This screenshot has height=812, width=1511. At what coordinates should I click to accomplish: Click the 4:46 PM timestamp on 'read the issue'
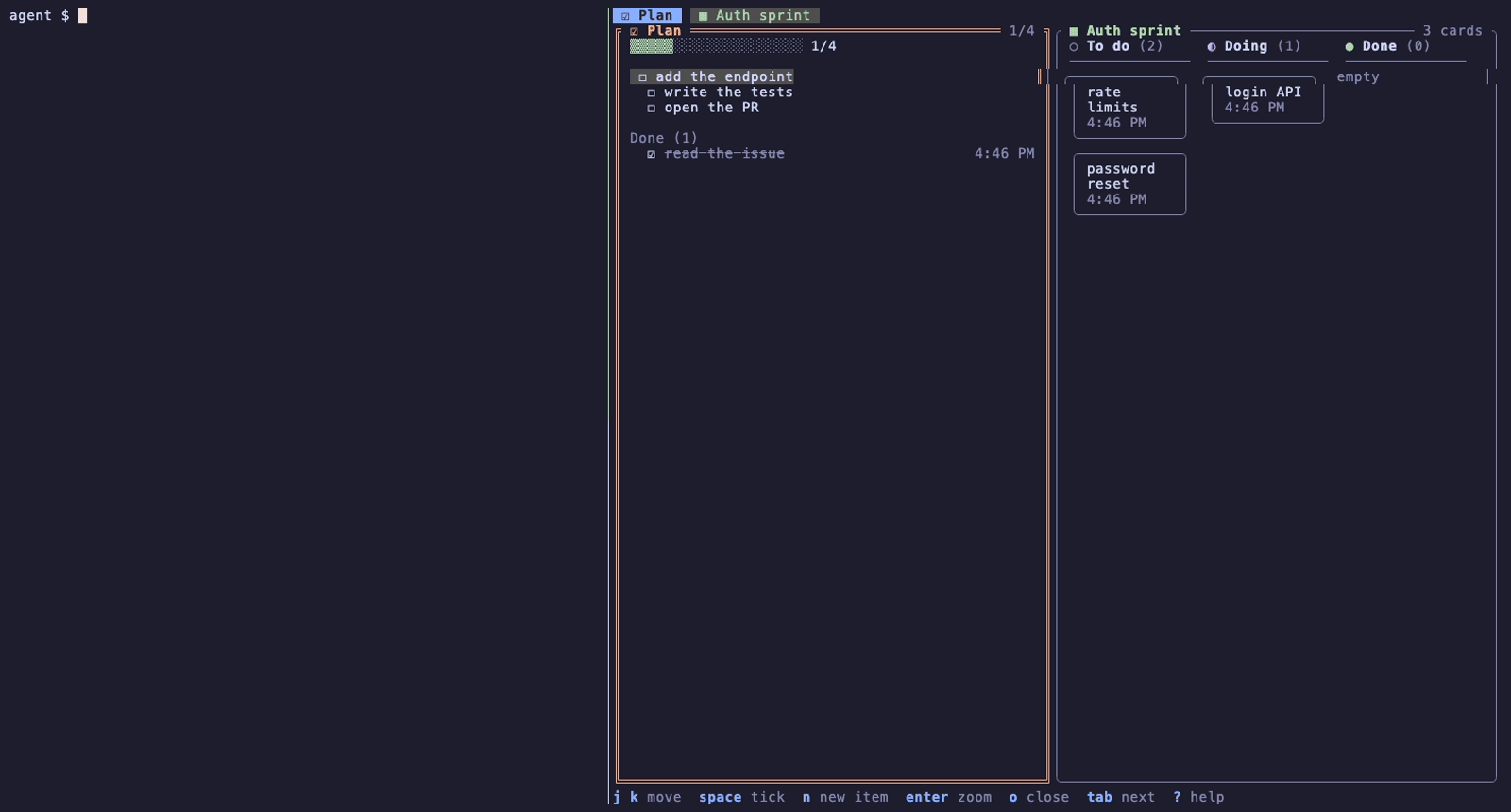pyautogui.click(x=1004, y=154)
